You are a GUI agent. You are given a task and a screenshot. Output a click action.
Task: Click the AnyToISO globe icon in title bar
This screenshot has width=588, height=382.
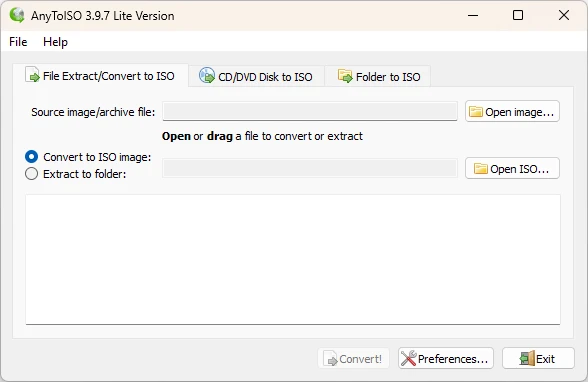tap(17, 15)
